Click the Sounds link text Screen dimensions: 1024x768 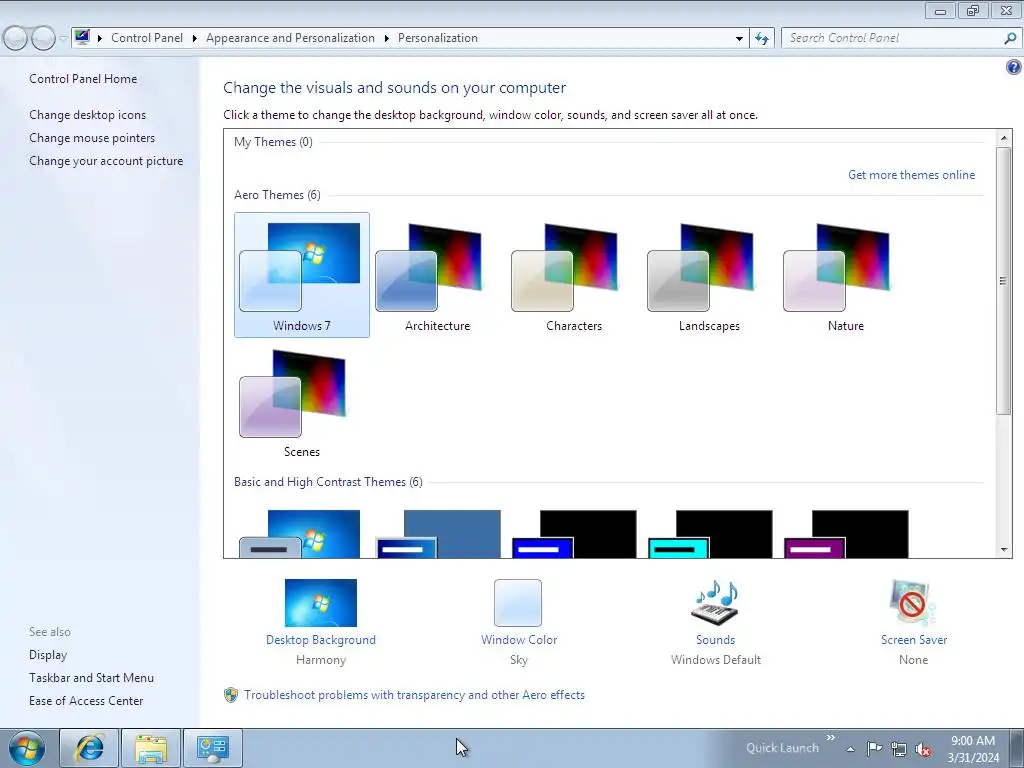[715, 640]
